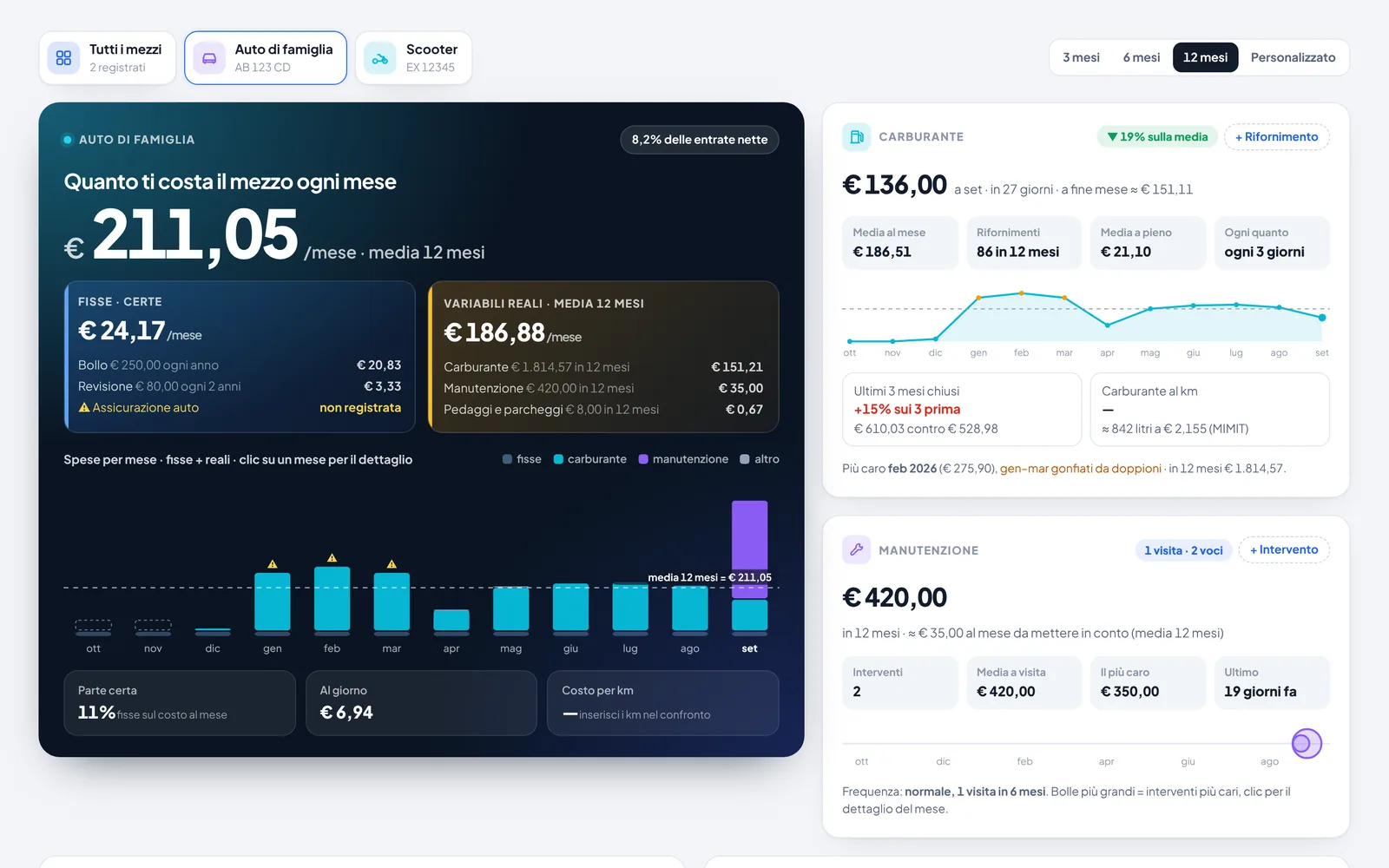
Task: Click the 8,2% delle entrate nette pill
Action: pyautogui.click(x=700, y=140)
